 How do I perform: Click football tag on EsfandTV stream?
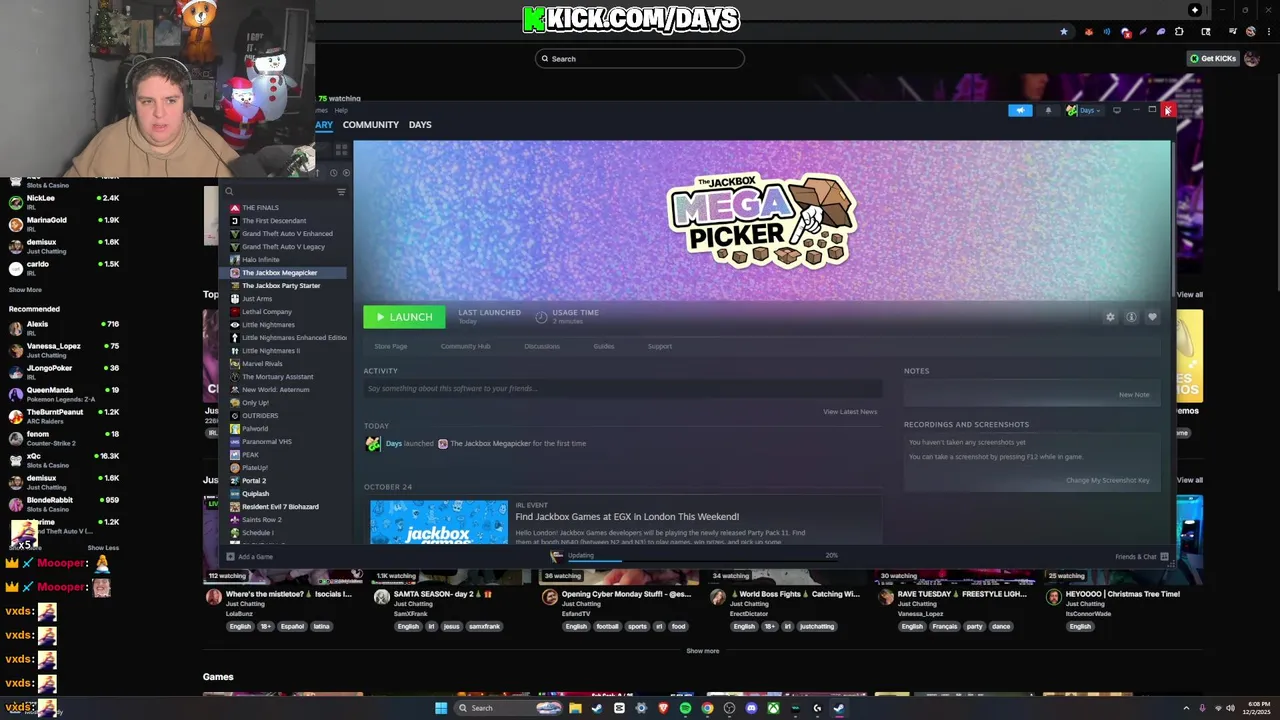pos(607,627)
